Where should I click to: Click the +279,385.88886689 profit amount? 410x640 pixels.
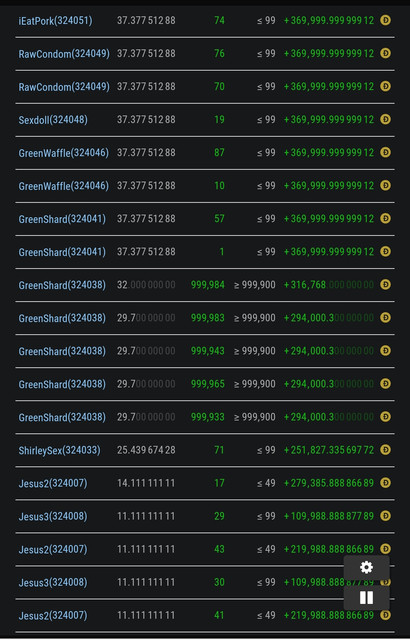pos(329,483)
